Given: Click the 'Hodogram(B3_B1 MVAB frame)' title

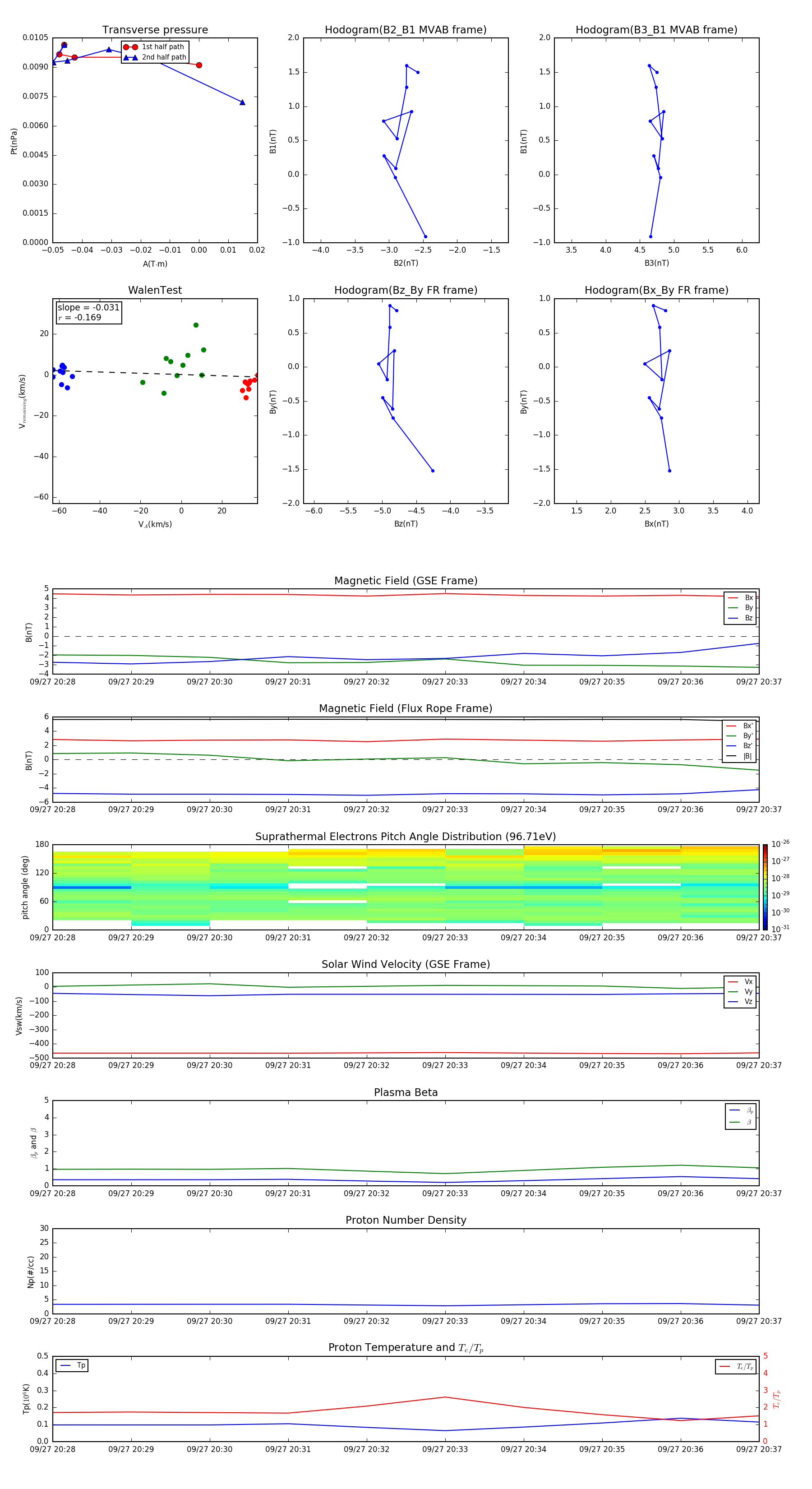Looking at the screenshot, I should coord(656,29).
